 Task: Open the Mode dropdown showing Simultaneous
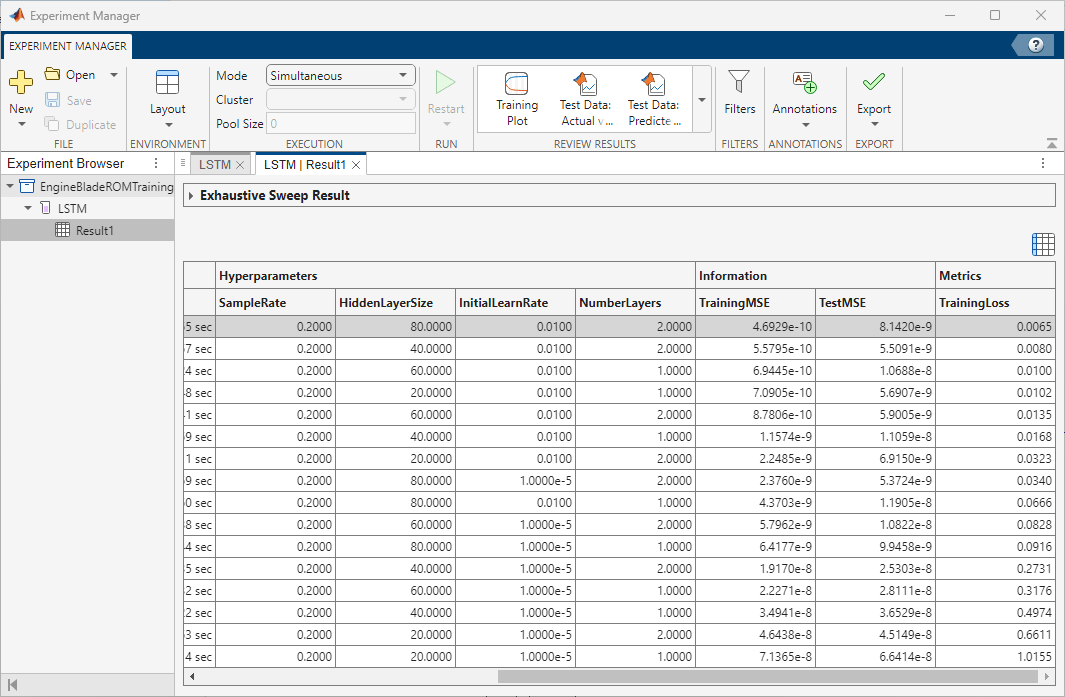coord(340,74)
